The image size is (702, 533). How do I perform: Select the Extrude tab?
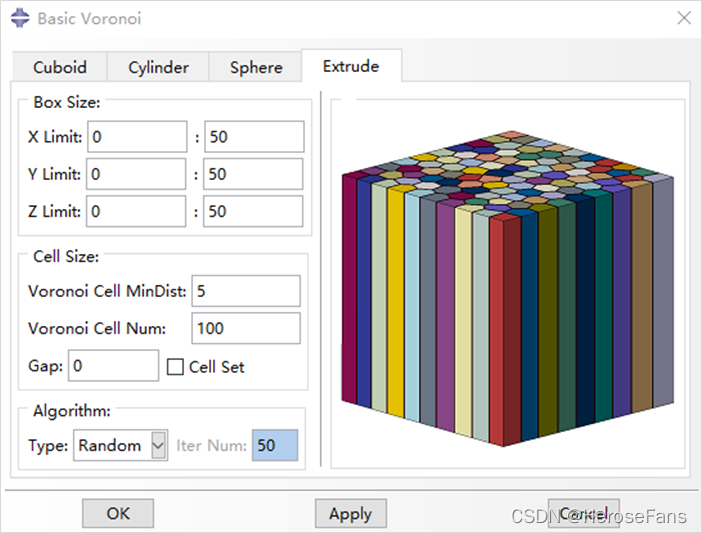[351, 66]
